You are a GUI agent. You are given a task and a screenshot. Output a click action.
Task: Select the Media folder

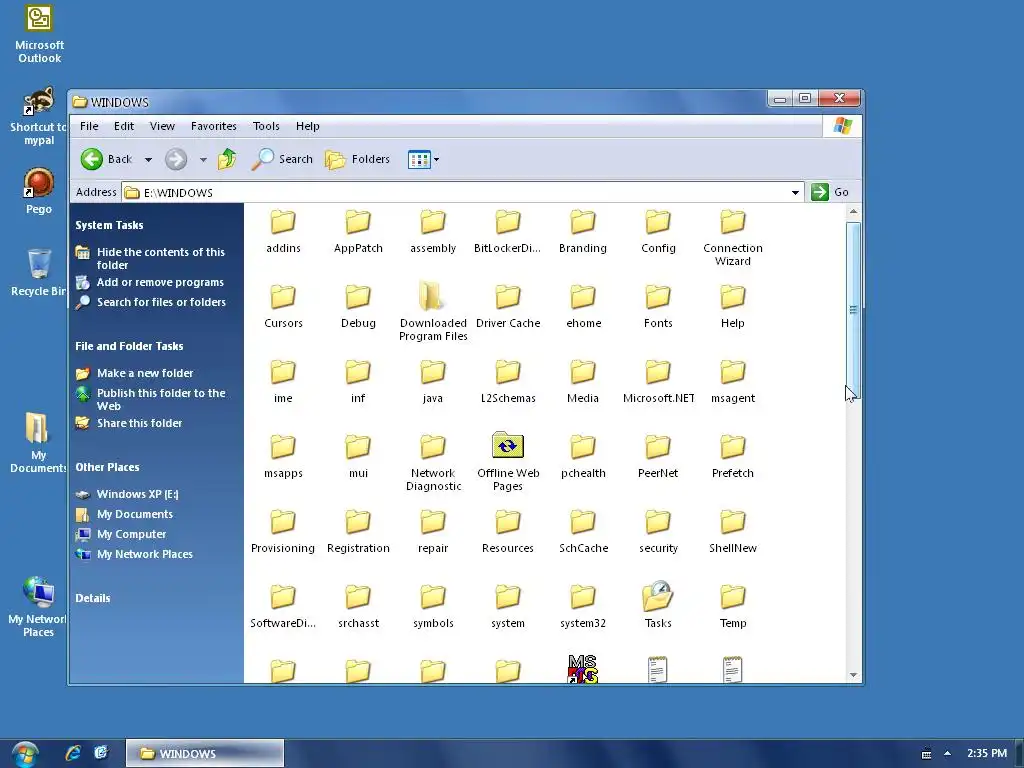click(583, 381)
